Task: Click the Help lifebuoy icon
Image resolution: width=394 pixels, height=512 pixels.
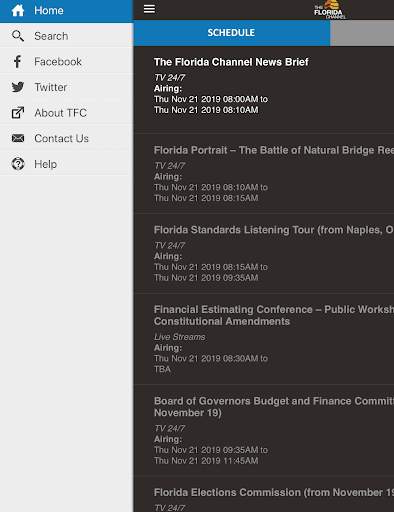Action: pyautogui.click(x=18, y=164)
